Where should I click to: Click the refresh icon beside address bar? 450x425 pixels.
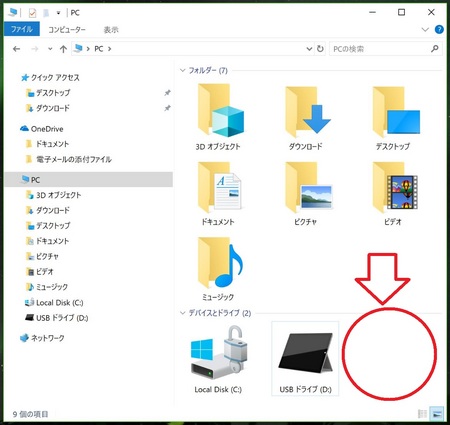tap(320, 49)
